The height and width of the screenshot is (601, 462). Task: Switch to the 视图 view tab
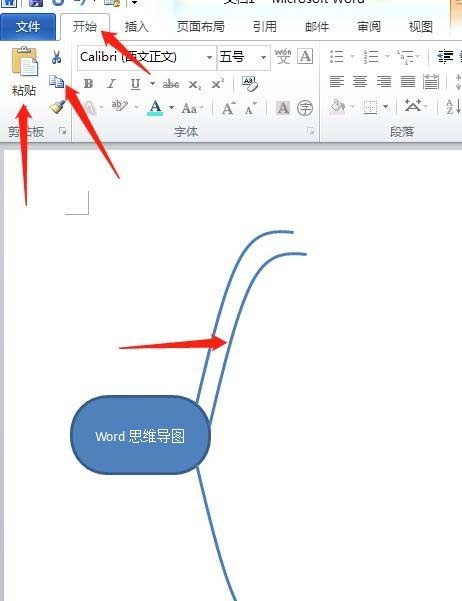(421, 27)
